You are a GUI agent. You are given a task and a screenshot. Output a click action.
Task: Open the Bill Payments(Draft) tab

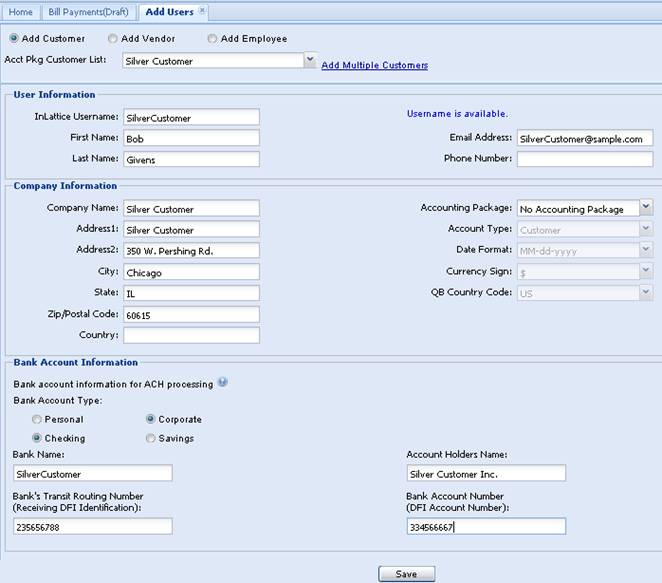point(88,11)
